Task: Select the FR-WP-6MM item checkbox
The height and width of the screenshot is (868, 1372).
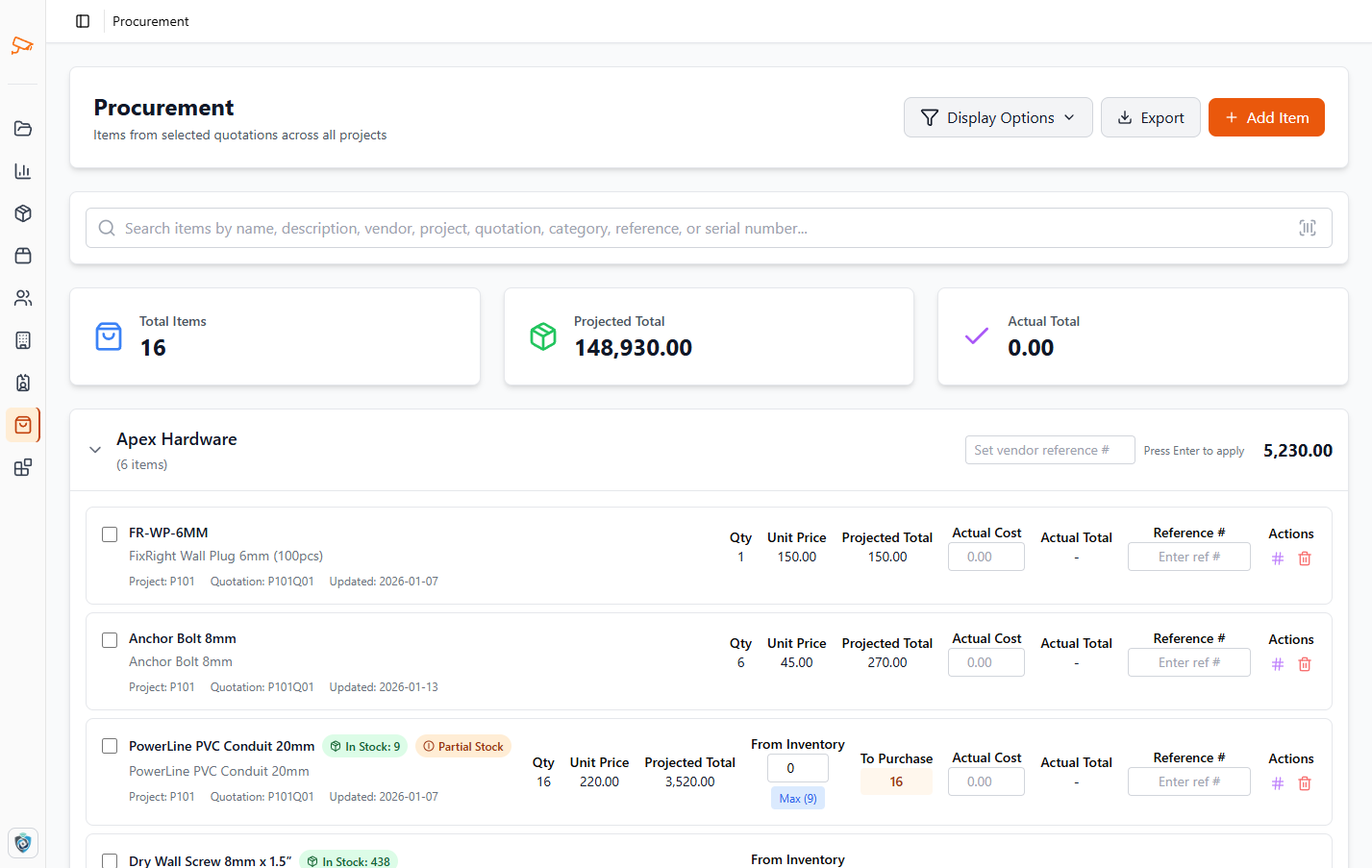Action: [x=110, y=534]
